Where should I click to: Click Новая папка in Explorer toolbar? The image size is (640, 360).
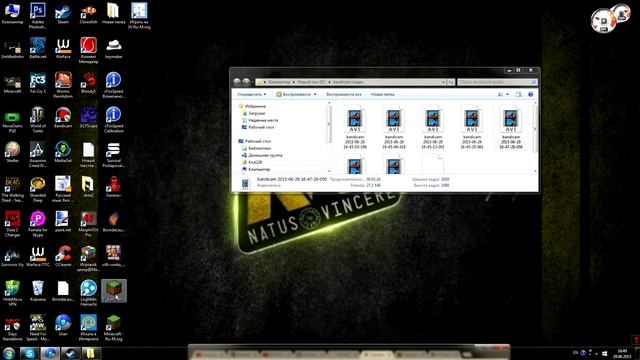(382, 94)
